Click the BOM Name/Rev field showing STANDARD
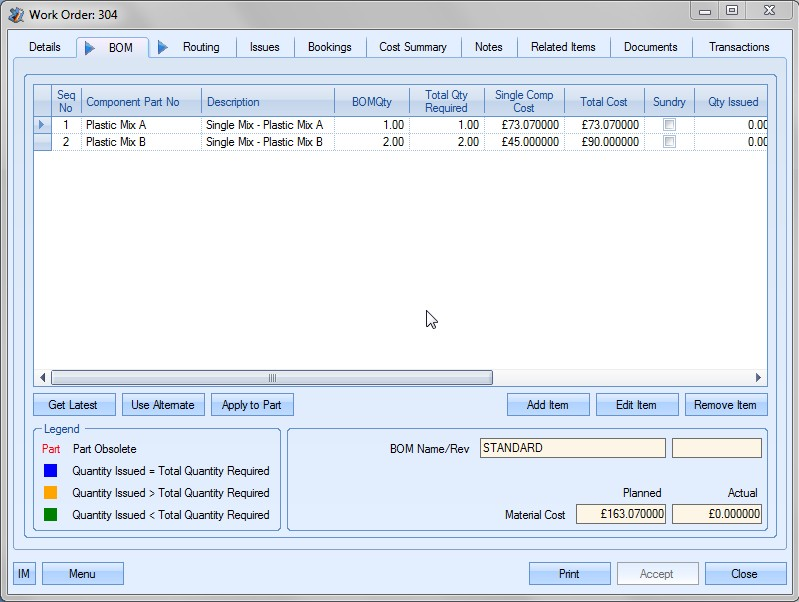 click(572, 448)
